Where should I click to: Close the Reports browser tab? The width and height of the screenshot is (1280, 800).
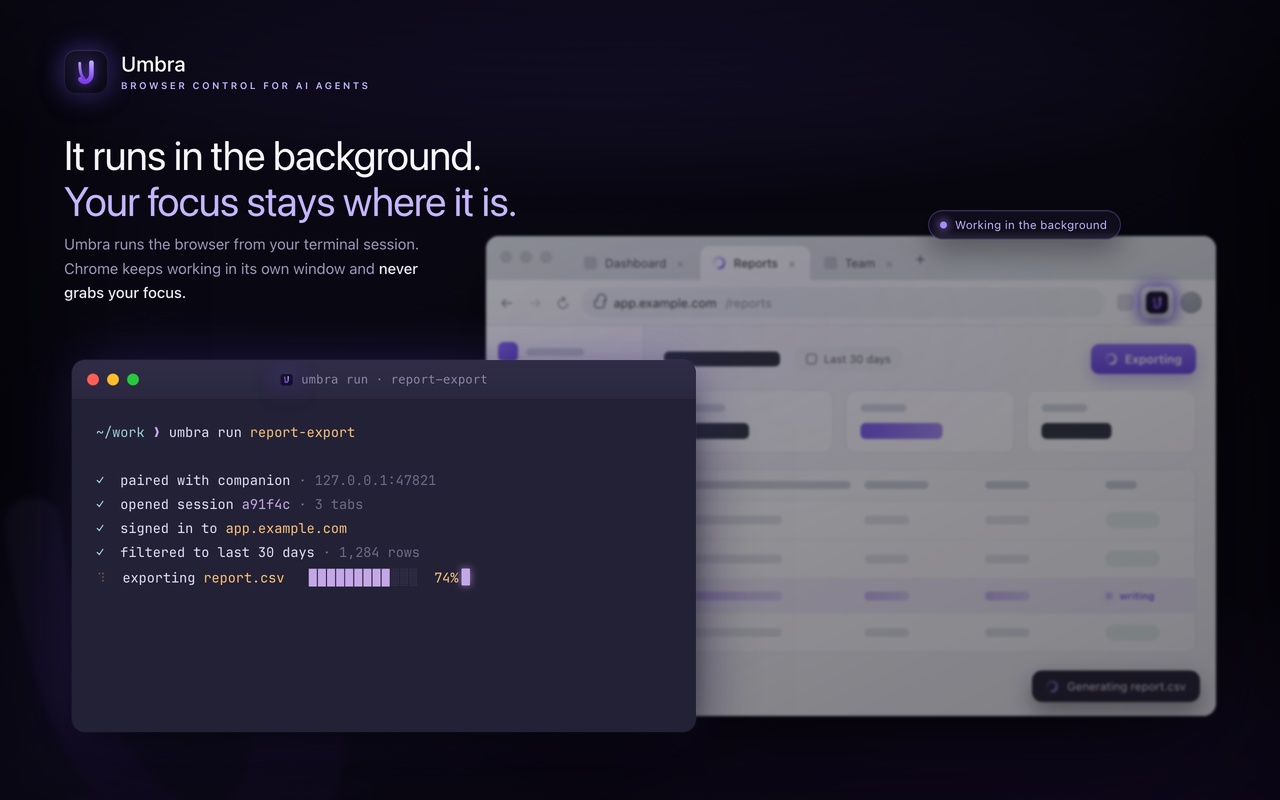pyautogui.click(x=792, y=264)
